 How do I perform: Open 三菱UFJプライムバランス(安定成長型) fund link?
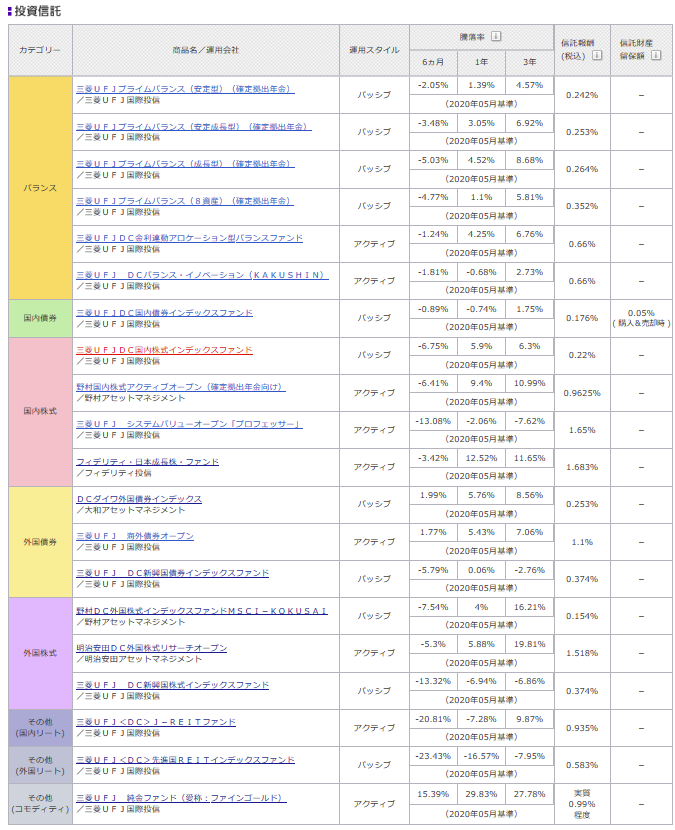pos(193,126)
